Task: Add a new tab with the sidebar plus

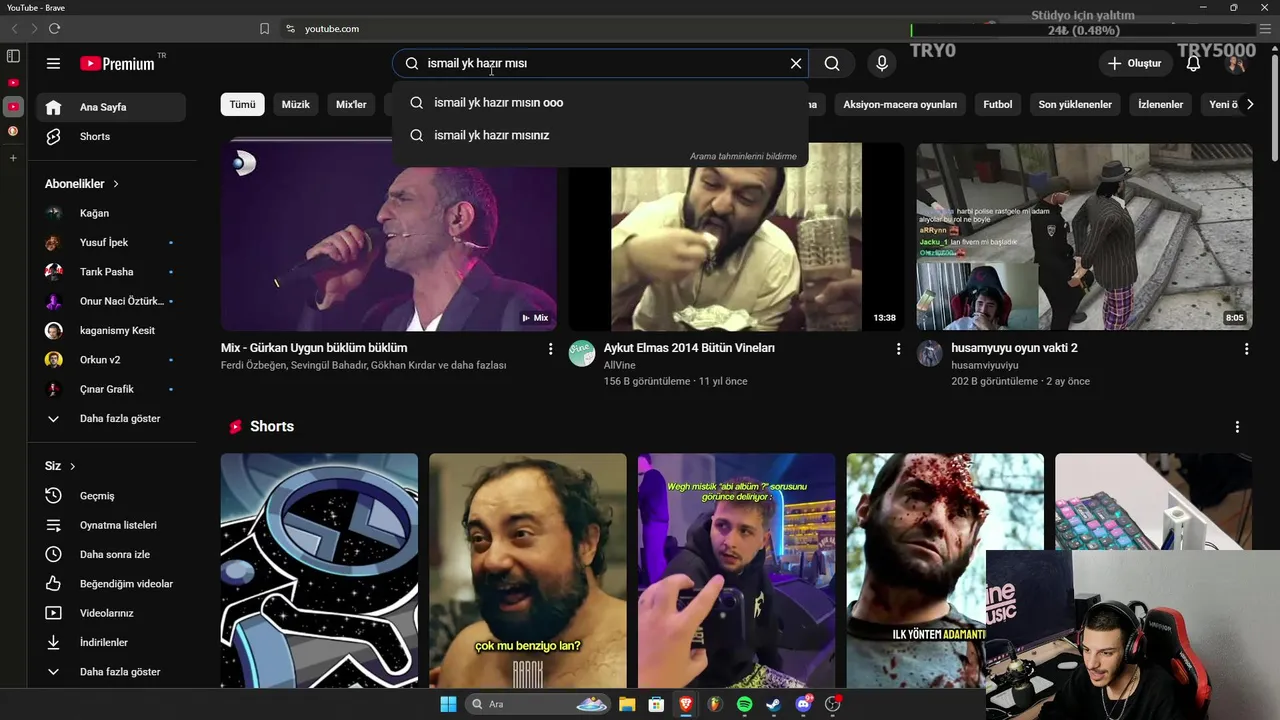Action: 13,158
